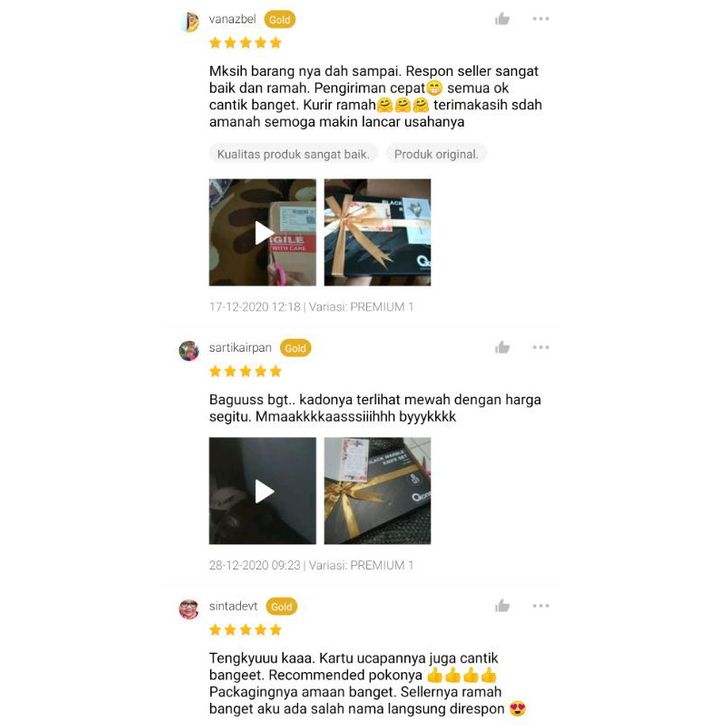The image size is (726, 726).
Task: Open sintadevt's profile avatar
Action: click(189, 608)
